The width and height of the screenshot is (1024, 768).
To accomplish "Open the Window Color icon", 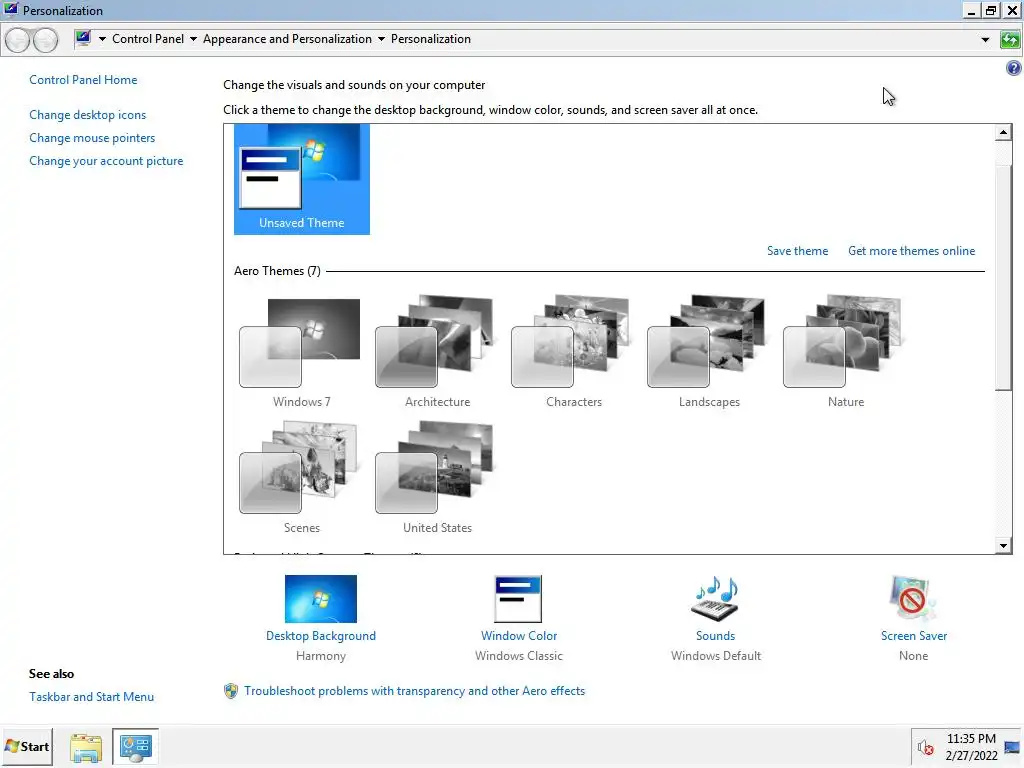I will [519, 599].
